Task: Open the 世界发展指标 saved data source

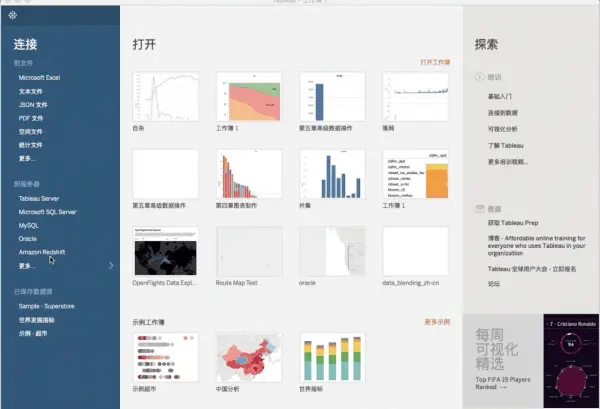Action: [x=37, y=320]
